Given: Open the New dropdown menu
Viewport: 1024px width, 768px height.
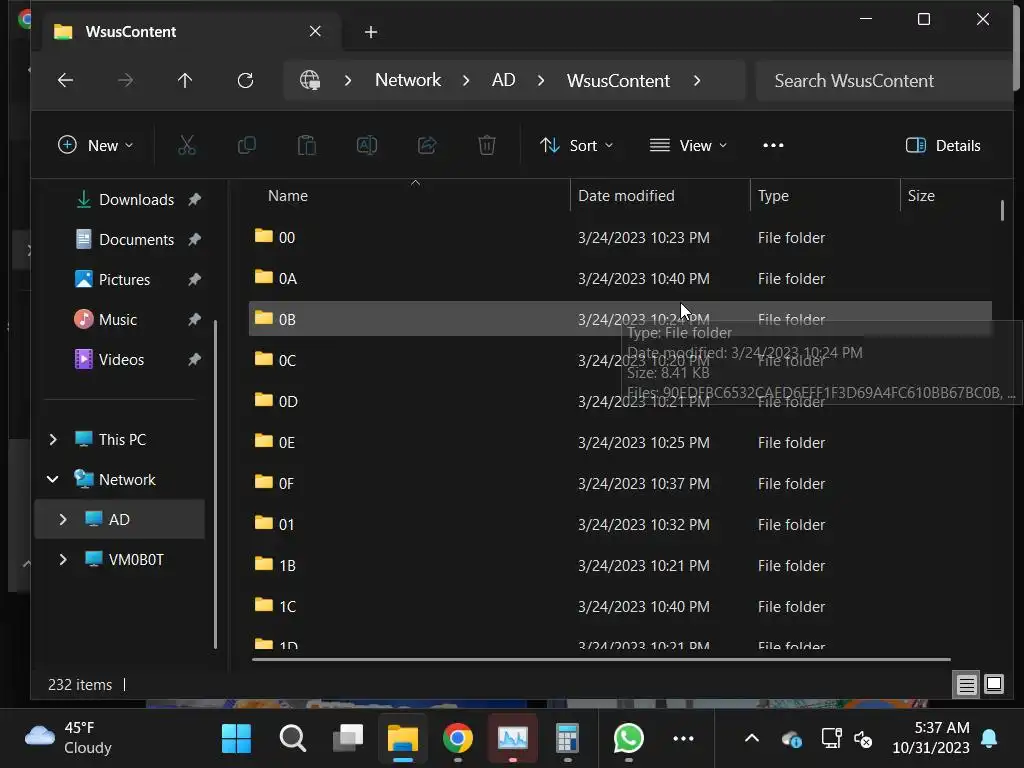Looking at the screenshot, I should coord(95,145).
